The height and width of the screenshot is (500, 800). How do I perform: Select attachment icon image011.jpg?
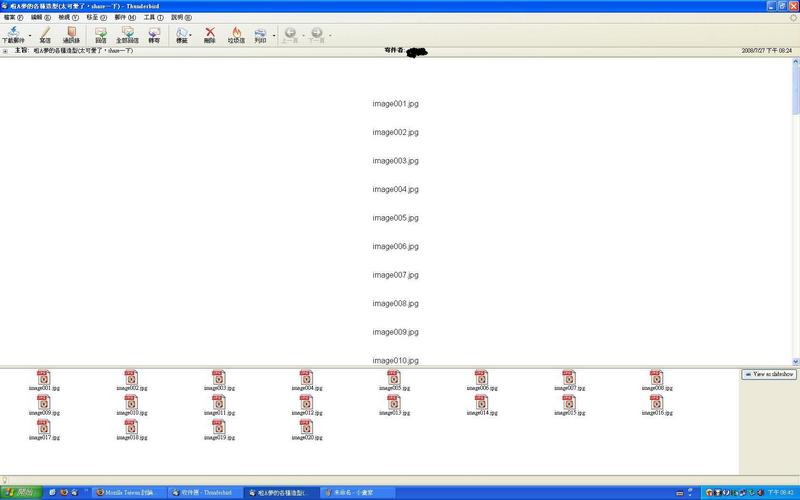[219, 402]
